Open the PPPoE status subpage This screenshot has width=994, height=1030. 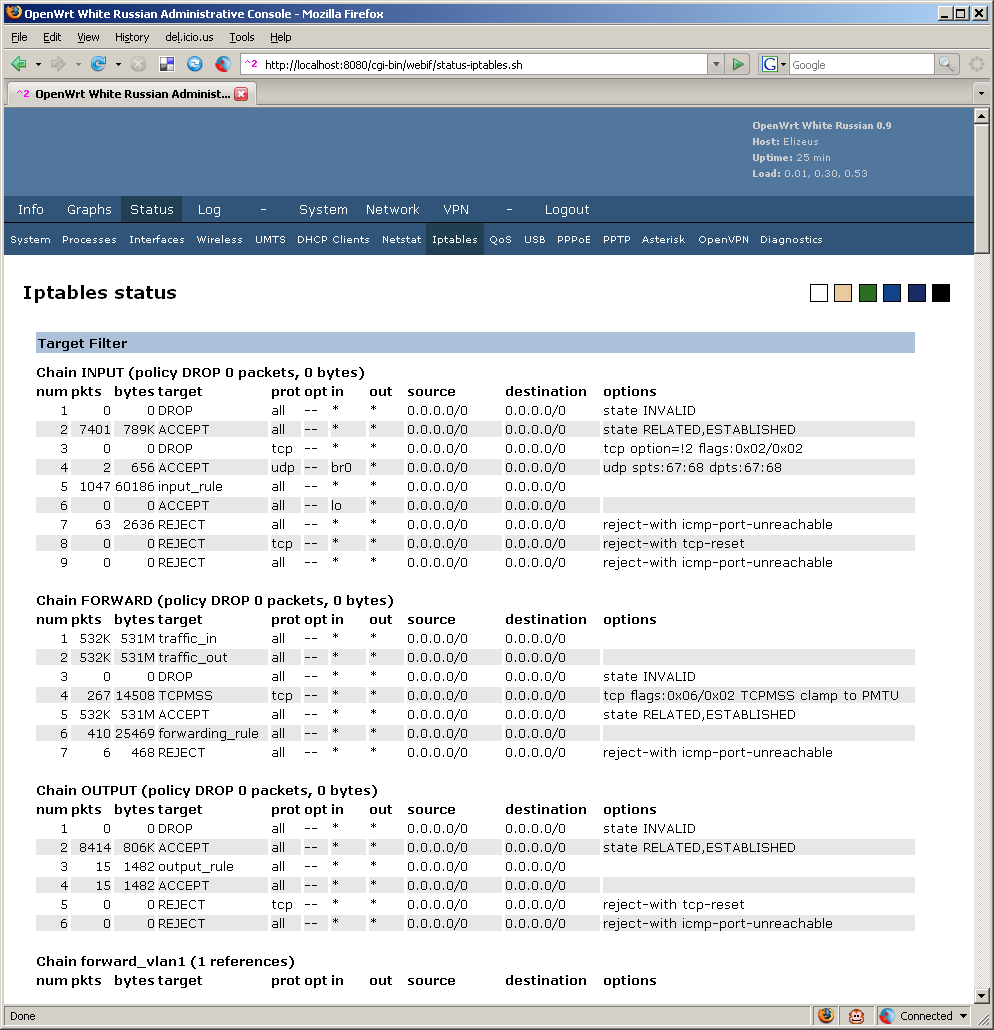click(x=574, y=240)
